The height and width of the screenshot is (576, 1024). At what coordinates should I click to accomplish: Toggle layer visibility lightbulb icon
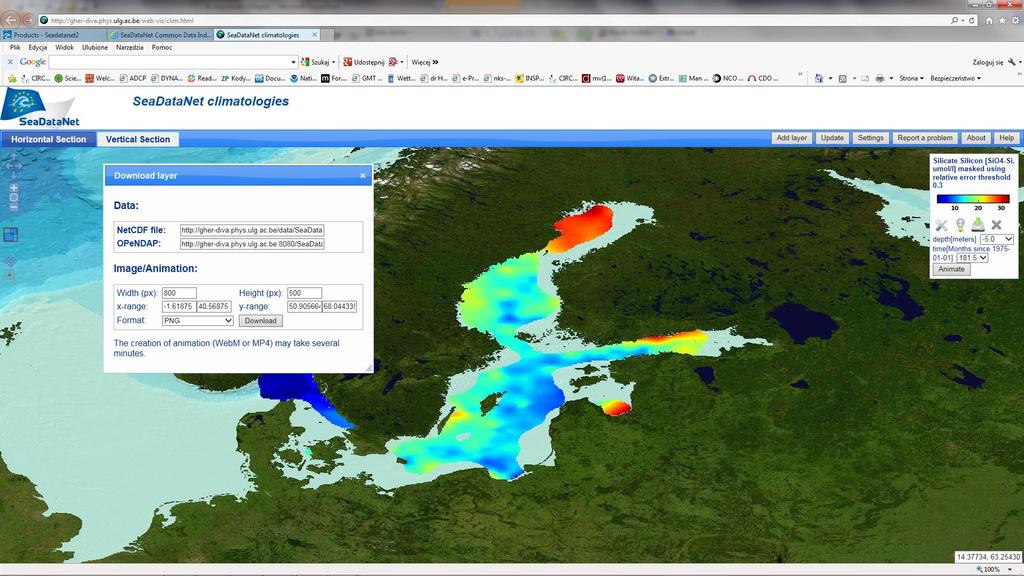click(x=960, y=225)
